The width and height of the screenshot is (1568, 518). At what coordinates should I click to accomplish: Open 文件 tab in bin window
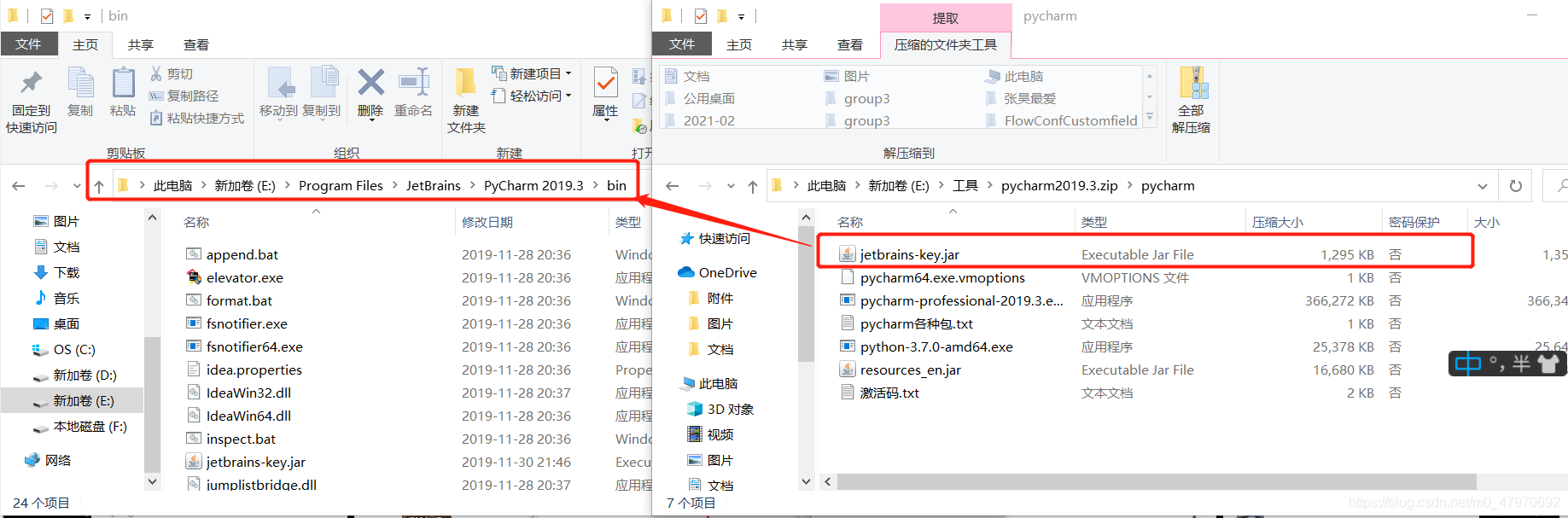point(28,44)
